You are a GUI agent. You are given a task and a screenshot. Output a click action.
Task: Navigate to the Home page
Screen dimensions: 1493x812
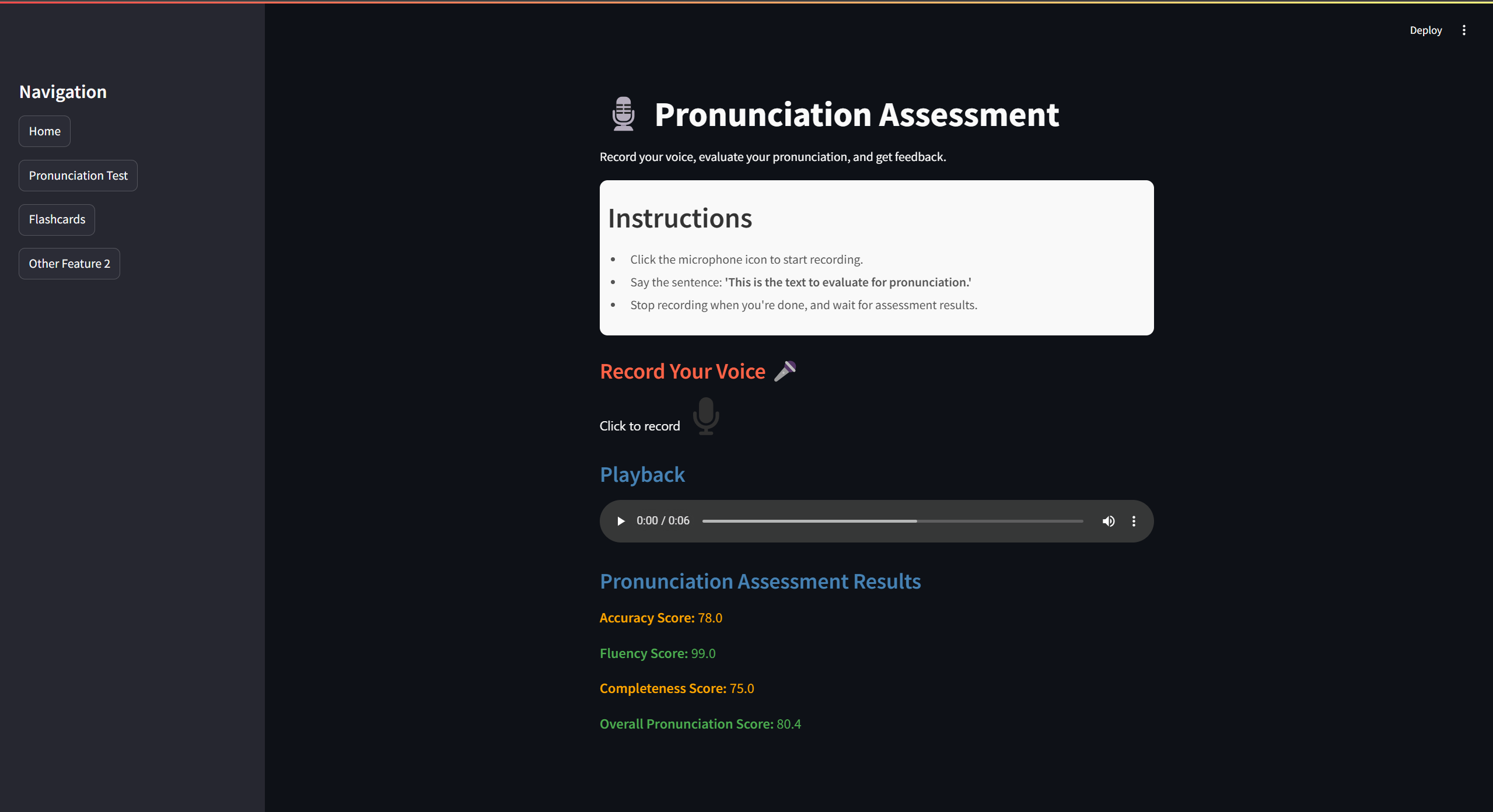pos(44,131)
